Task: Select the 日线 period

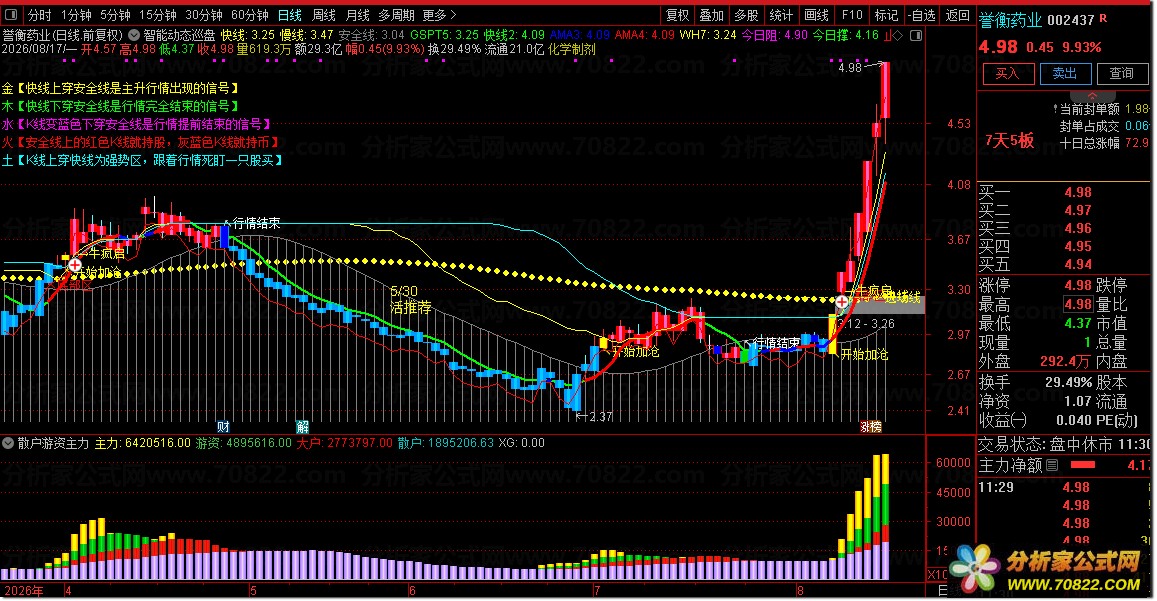Action: (290, 15)
